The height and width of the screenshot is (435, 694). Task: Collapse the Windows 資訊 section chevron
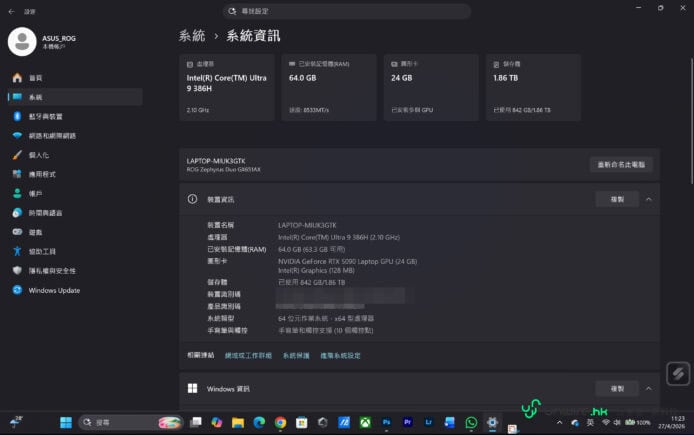point(649,389)
